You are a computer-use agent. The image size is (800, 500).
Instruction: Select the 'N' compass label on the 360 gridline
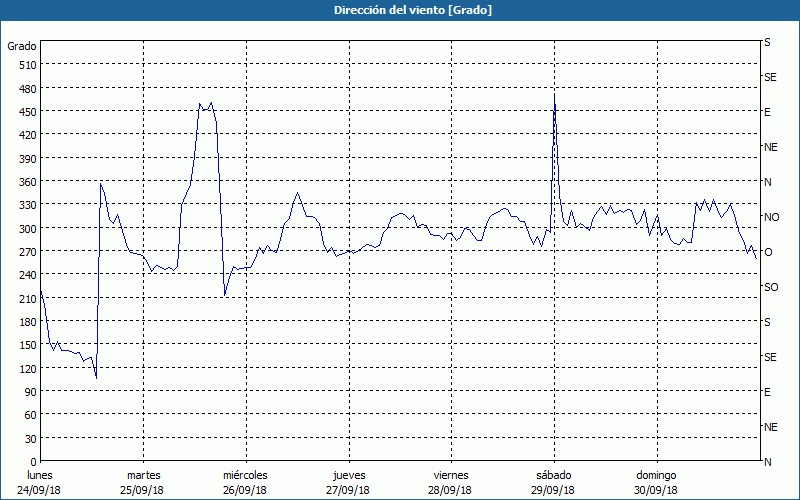pos(768,182)
